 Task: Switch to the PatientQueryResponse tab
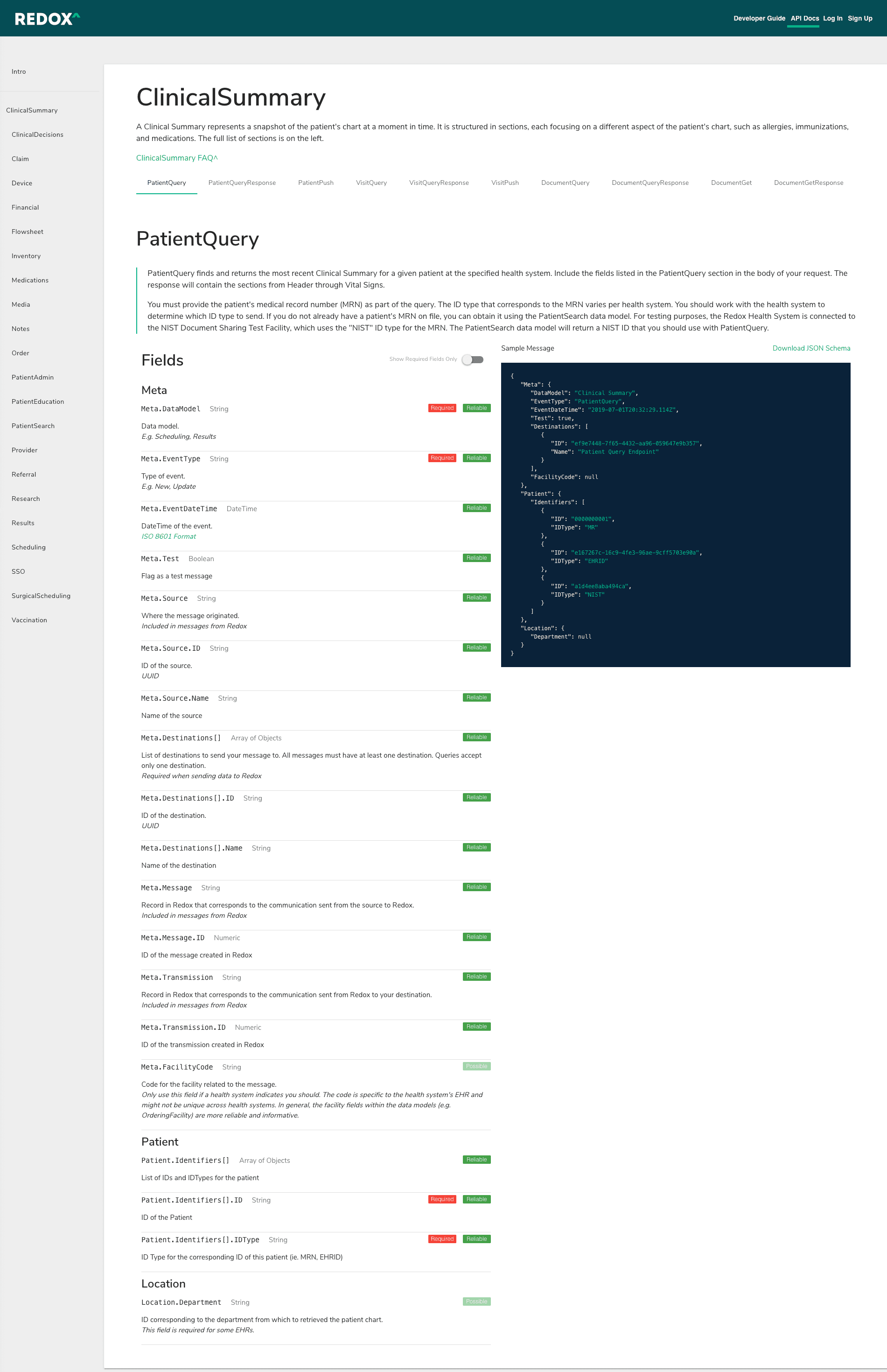(242, 183)
